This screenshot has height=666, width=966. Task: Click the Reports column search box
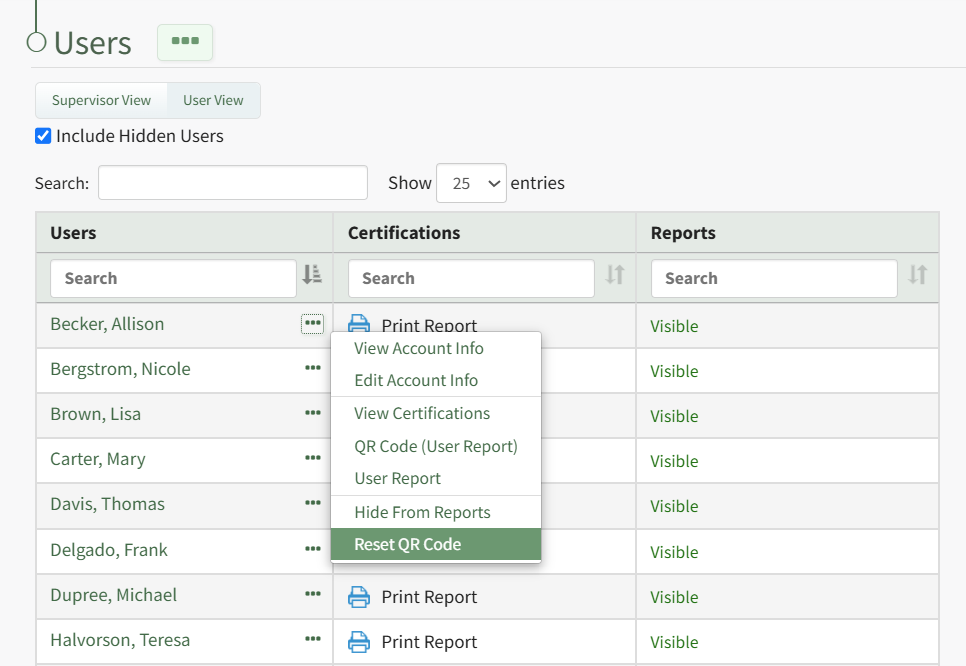click(x=774, y=278)
